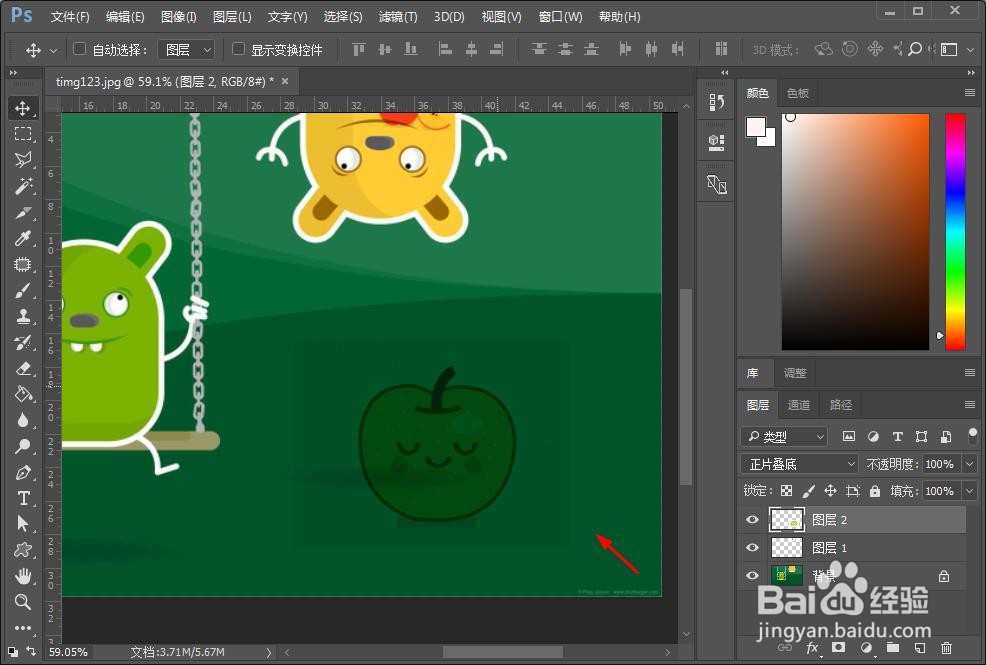Expand the 填充 fill arrow
Image resolution: width=986 pixels, height=665 pixels.
tap(970, 491)
